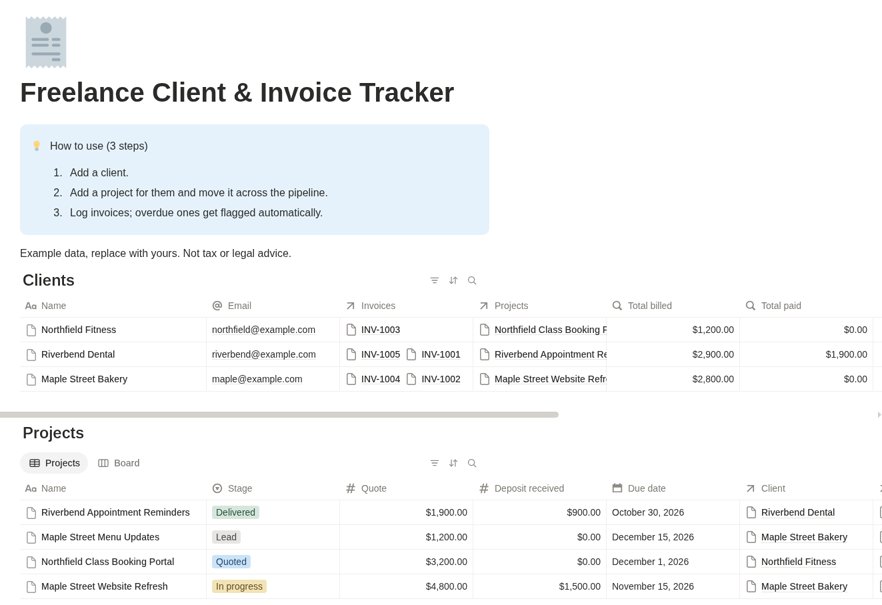This screenshot has height=605, width=882.
Task: Click the page icon of INV-1002
Action: pos(412,379)
